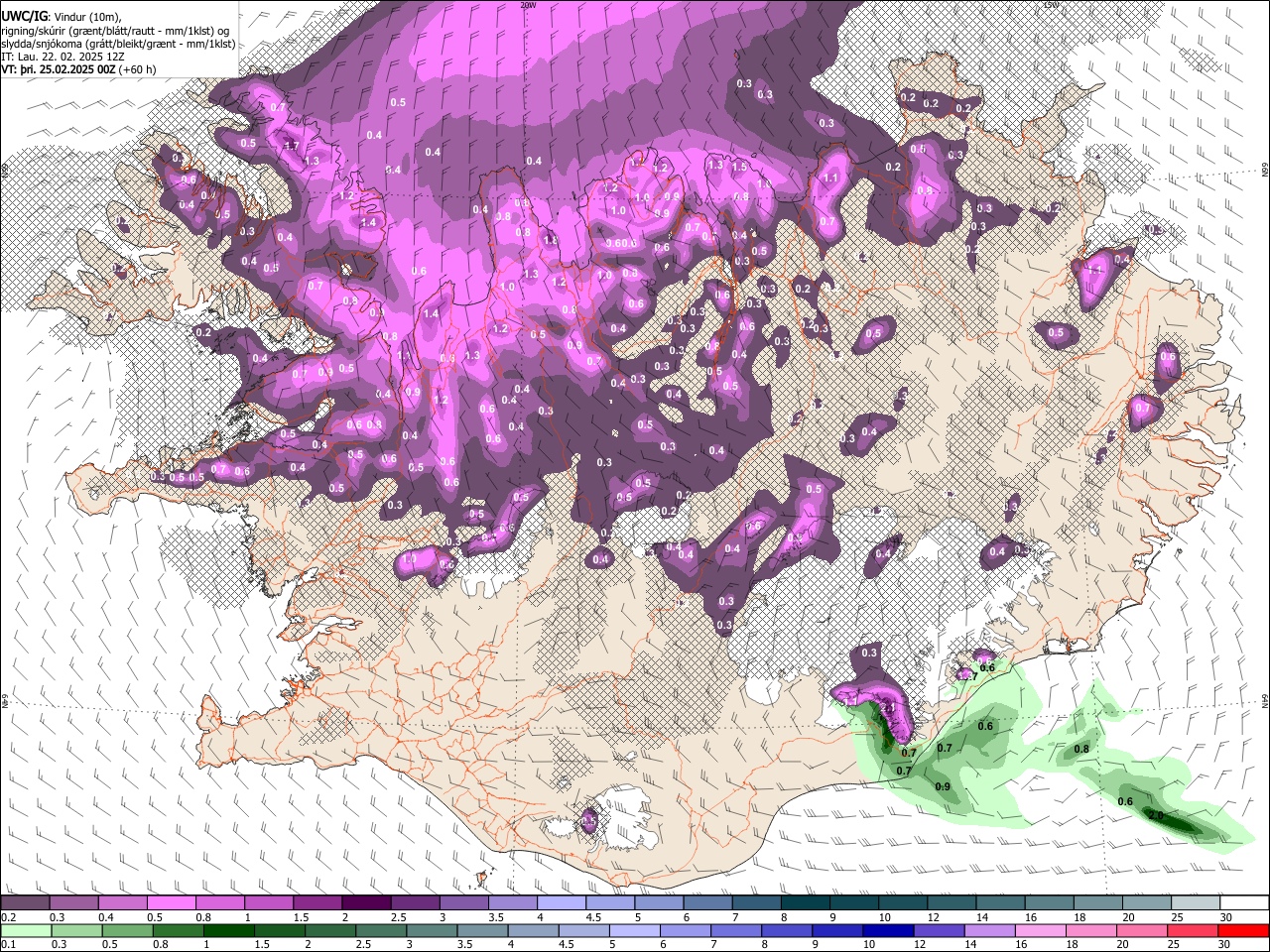Screen dimensions: 1270x952
Task: Pick the 30 pure red swatch in lower legend
Action: [1242, 930]
